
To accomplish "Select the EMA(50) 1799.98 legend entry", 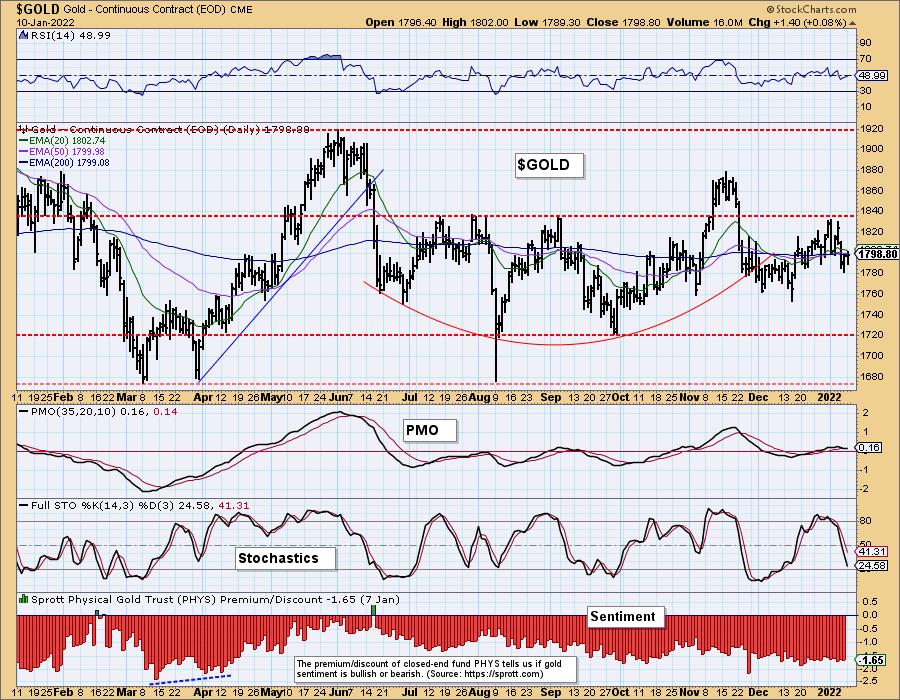I will coord(62,151).
